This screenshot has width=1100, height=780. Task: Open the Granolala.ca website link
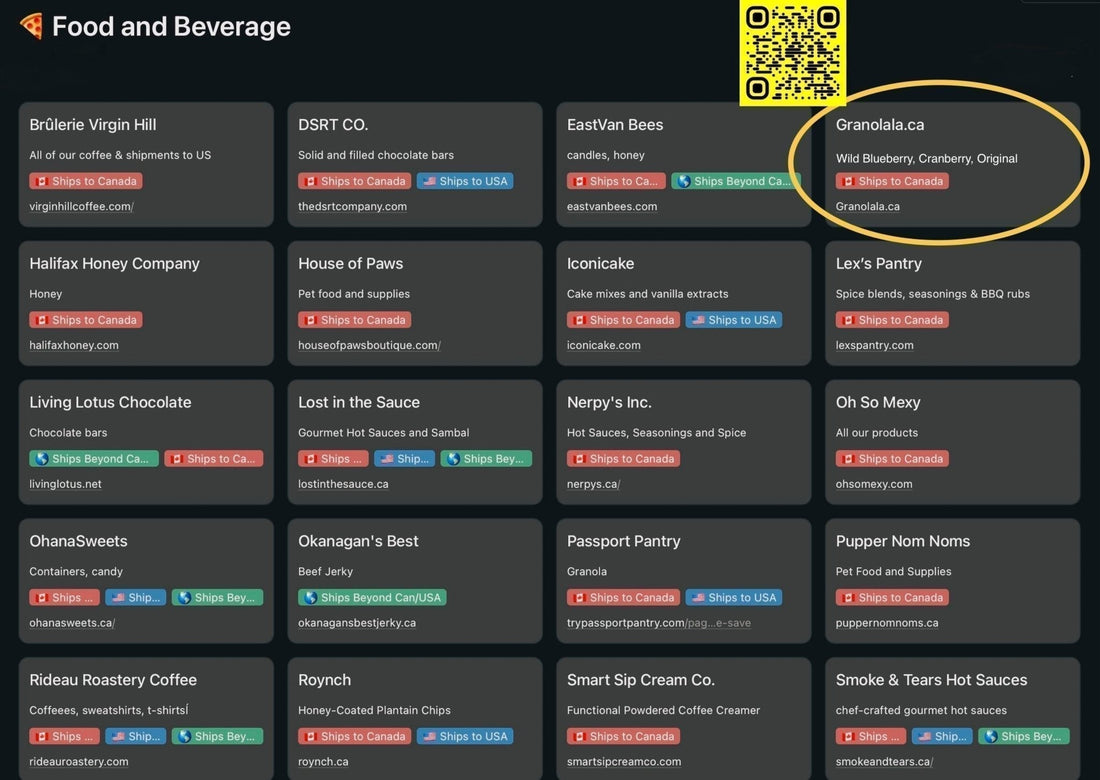(867, 206)
